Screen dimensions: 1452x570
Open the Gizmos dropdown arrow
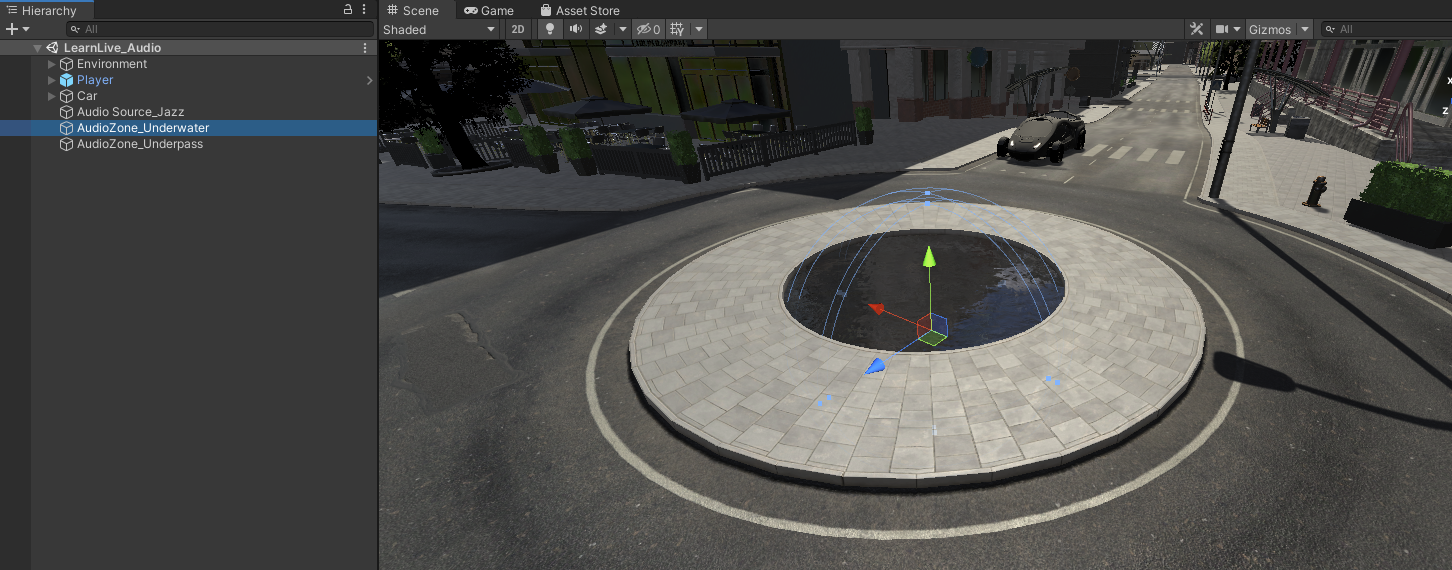click(1305, 29)
